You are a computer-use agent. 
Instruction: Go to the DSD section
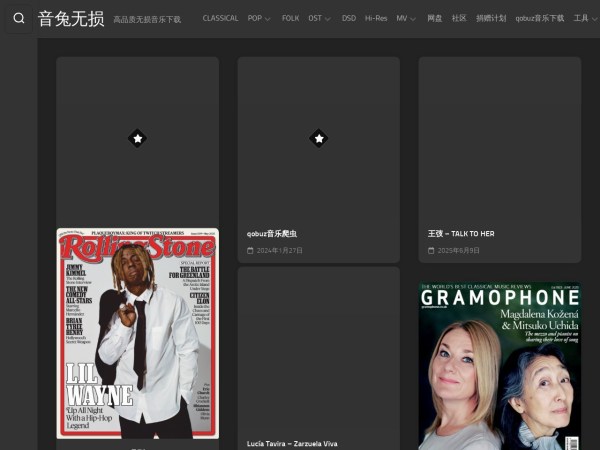click(348, 18)
